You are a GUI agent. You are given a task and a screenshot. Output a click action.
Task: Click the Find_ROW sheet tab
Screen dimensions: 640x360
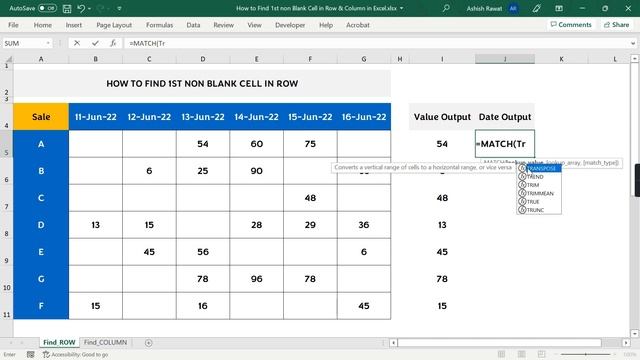(x=59, y=342)
